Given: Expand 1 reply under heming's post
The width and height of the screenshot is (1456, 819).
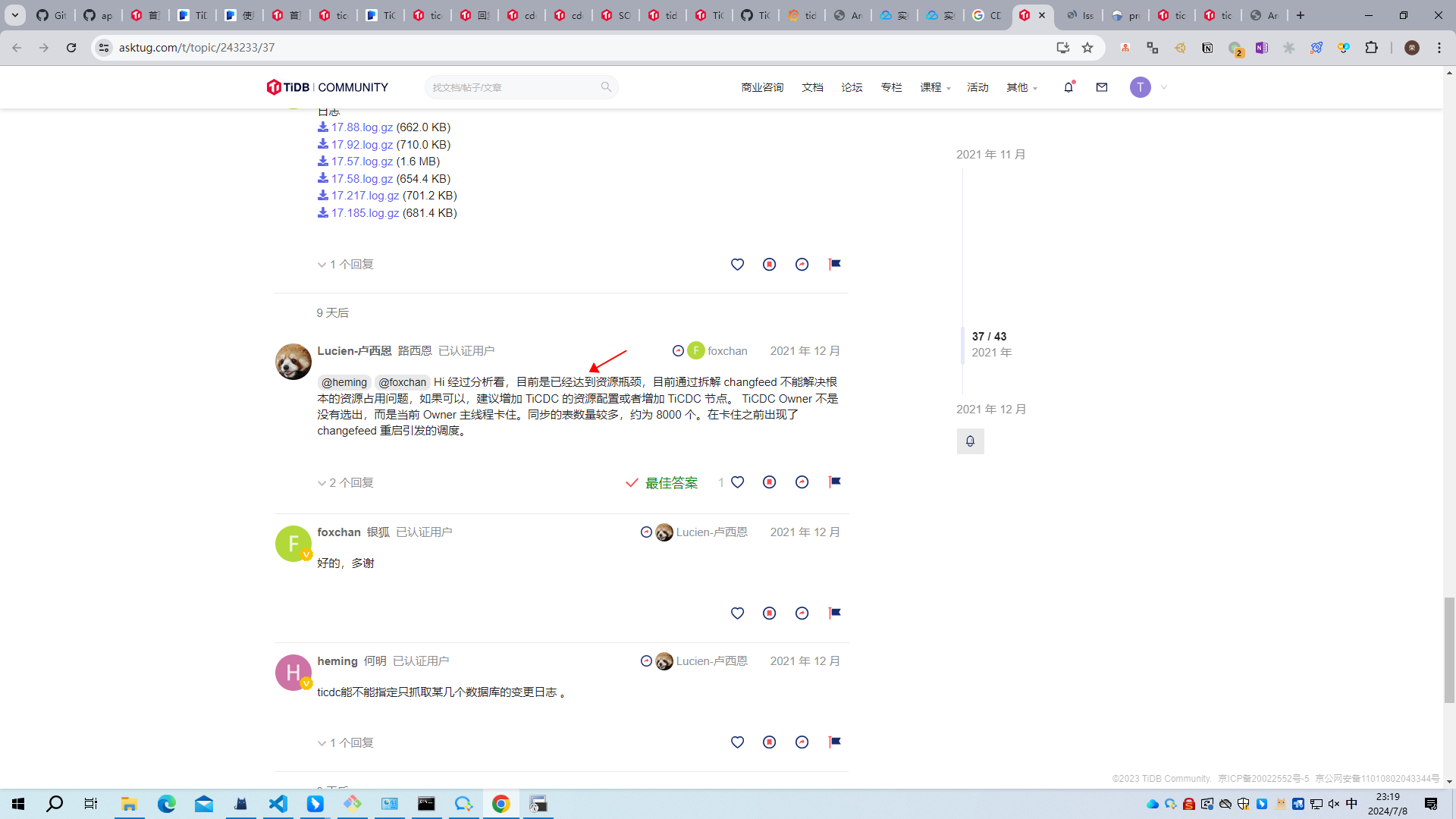Looking at the screenshot, I should [346, 743].
